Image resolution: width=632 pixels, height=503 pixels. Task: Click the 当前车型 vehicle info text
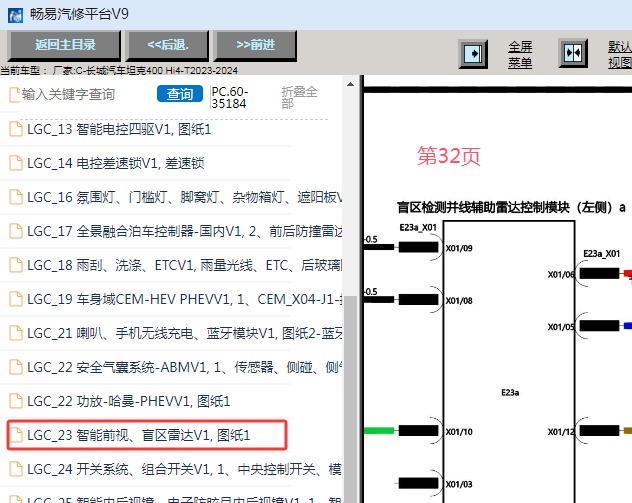pyautogui.click(x=119, y=71)
